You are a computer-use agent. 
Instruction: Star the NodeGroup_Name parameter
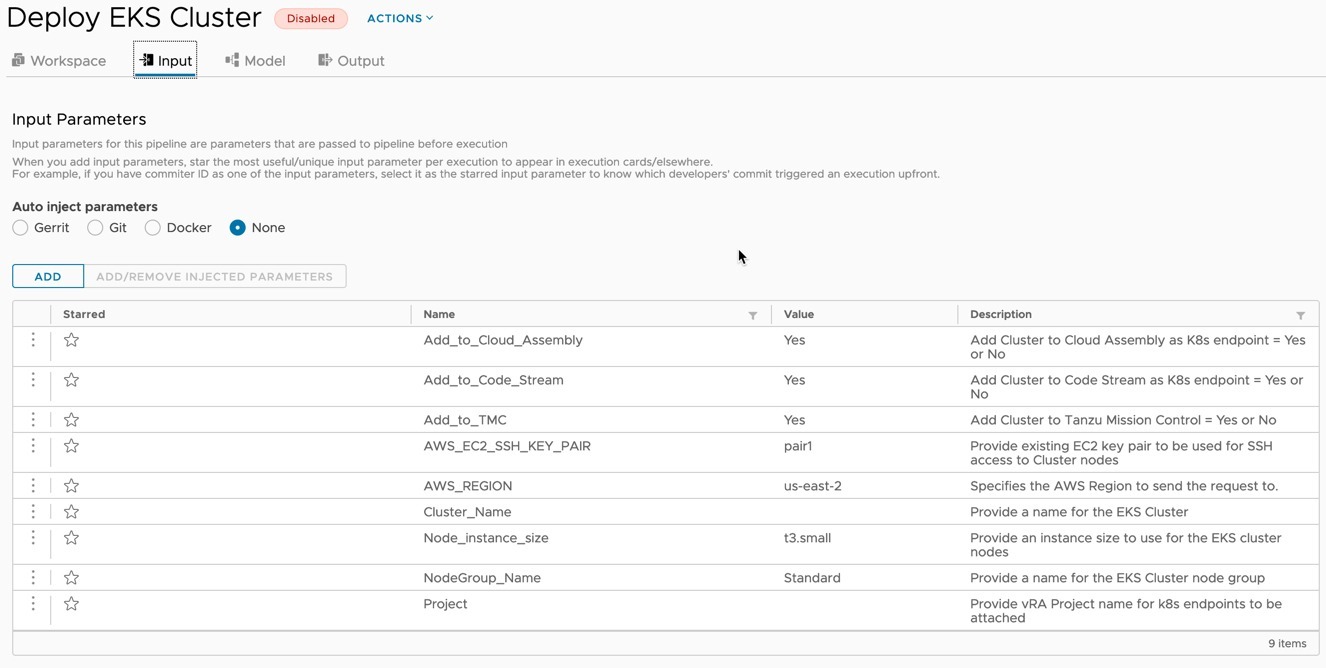[71, 578]
